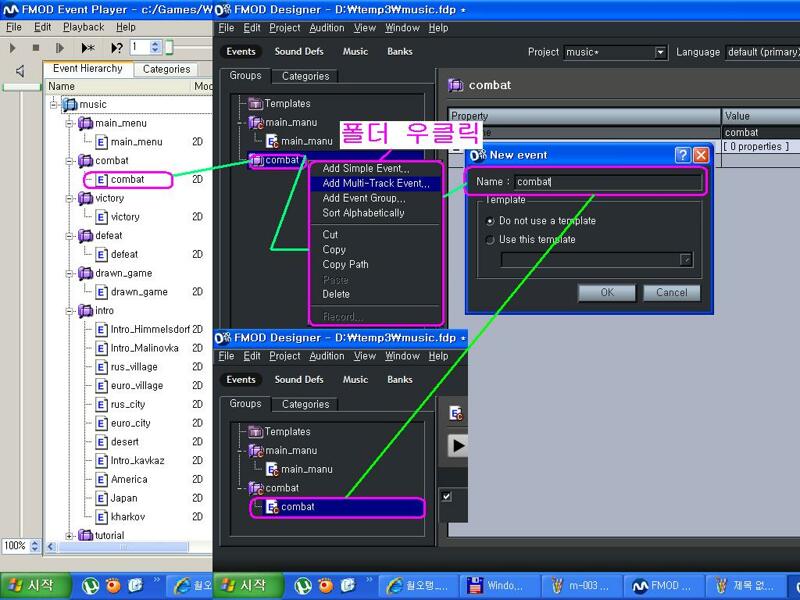
Task: Click the Intro_Himmelsdorf event icon
Action: (x=102, y=330)
